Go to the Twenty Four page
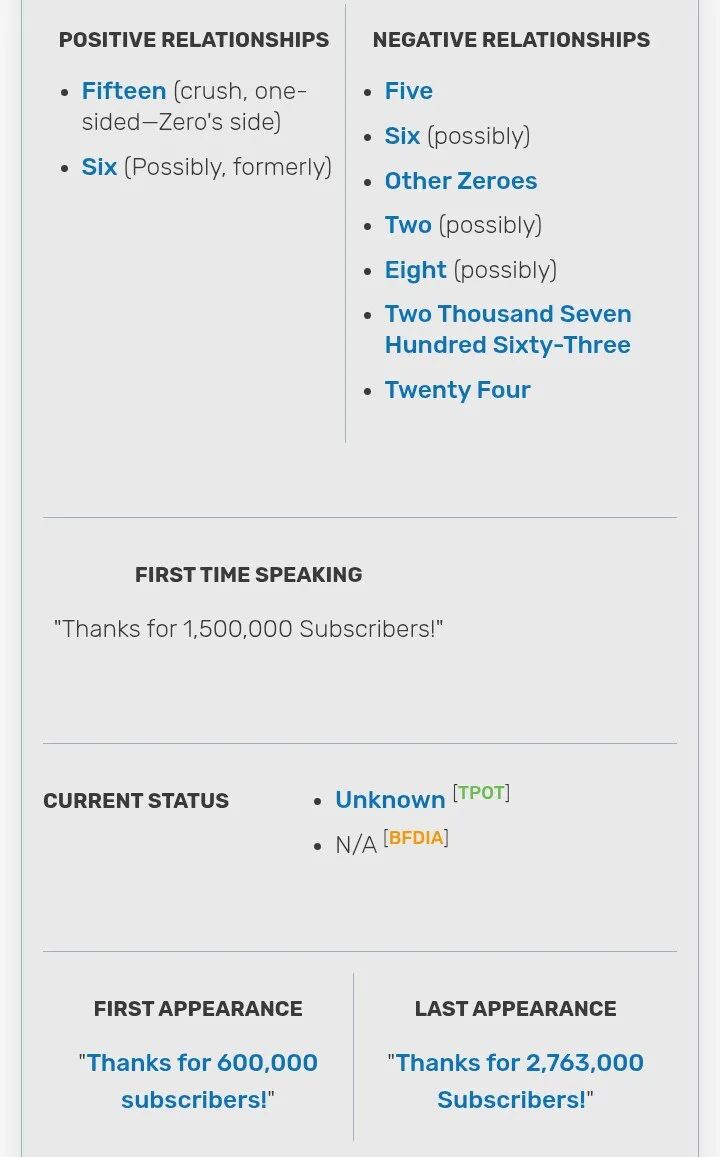This screenshot has height=1157, width=720. [x=458, y=390]
